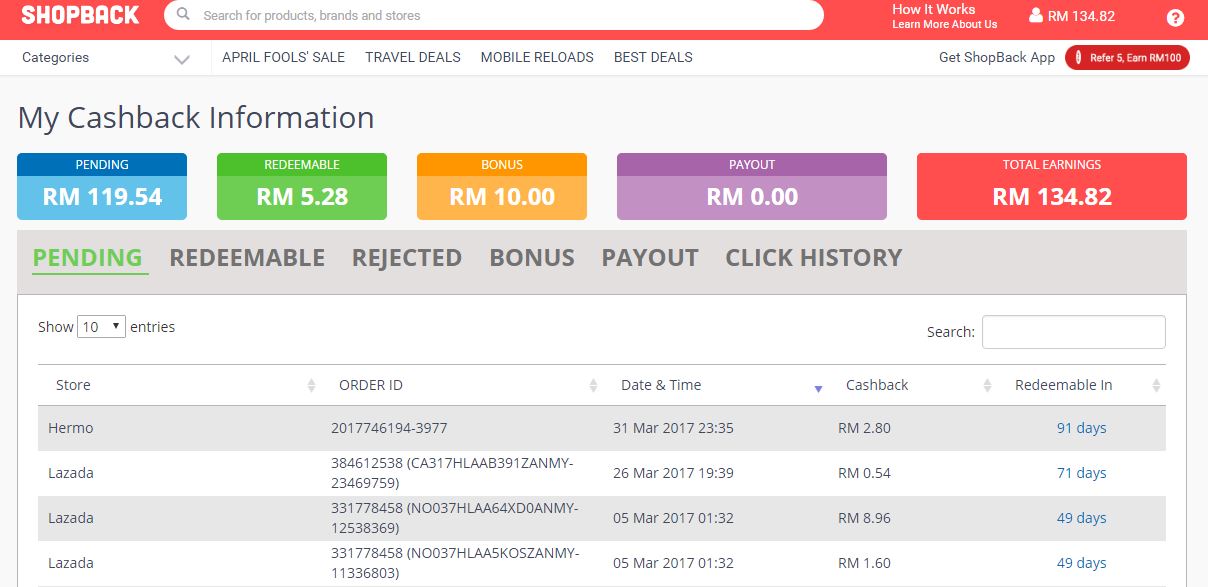Sort by Cashback column
The image size is (1208, 587).
[913, 385]
